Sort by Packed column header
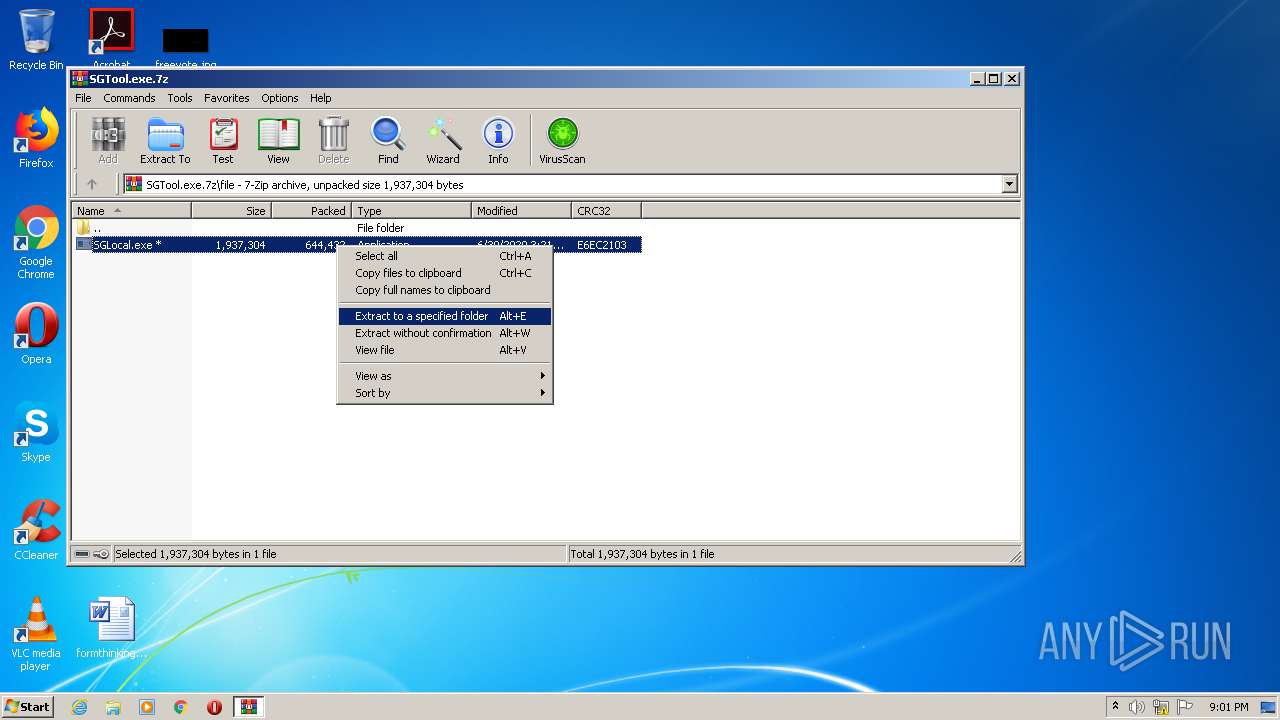 pyautogui.click(x=311, y=210)
